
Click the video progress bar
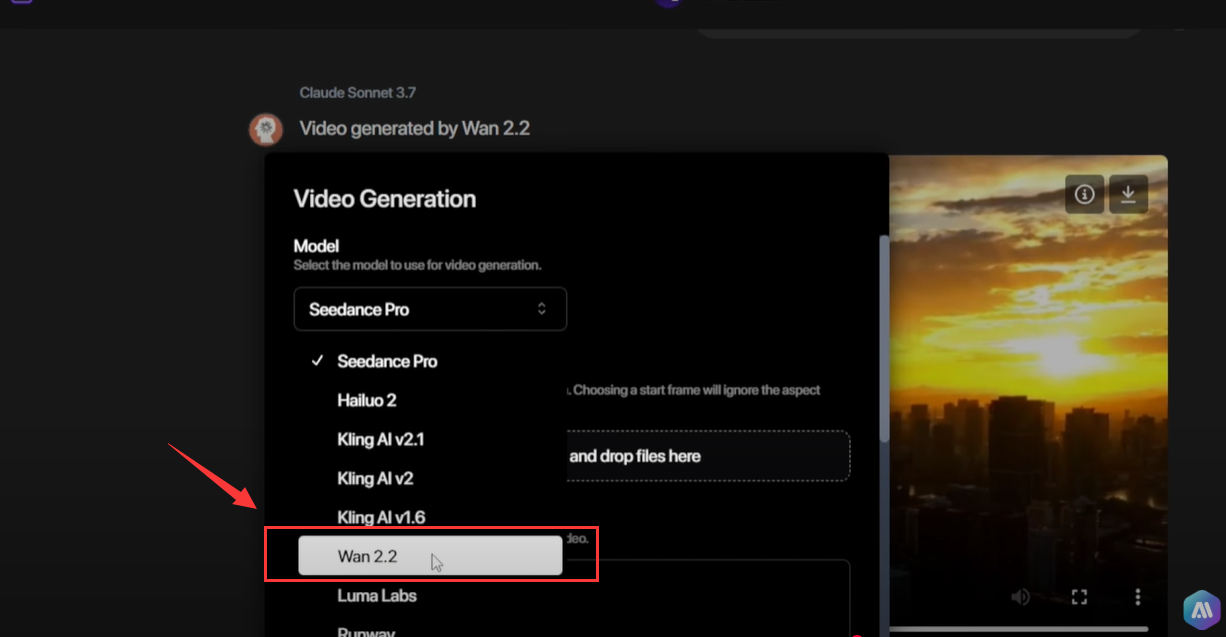(1020, 630)
